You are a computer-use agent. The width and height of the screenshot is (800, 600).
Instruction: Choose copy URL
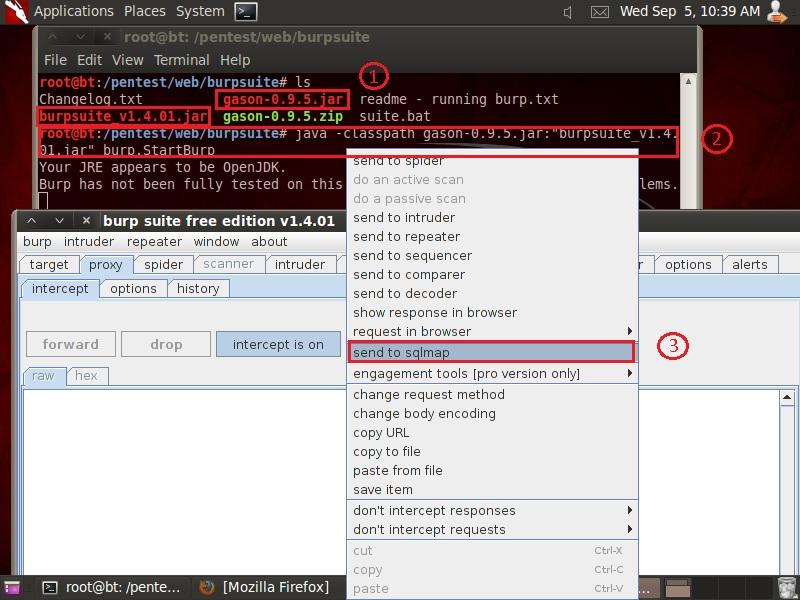coord(492,433)
